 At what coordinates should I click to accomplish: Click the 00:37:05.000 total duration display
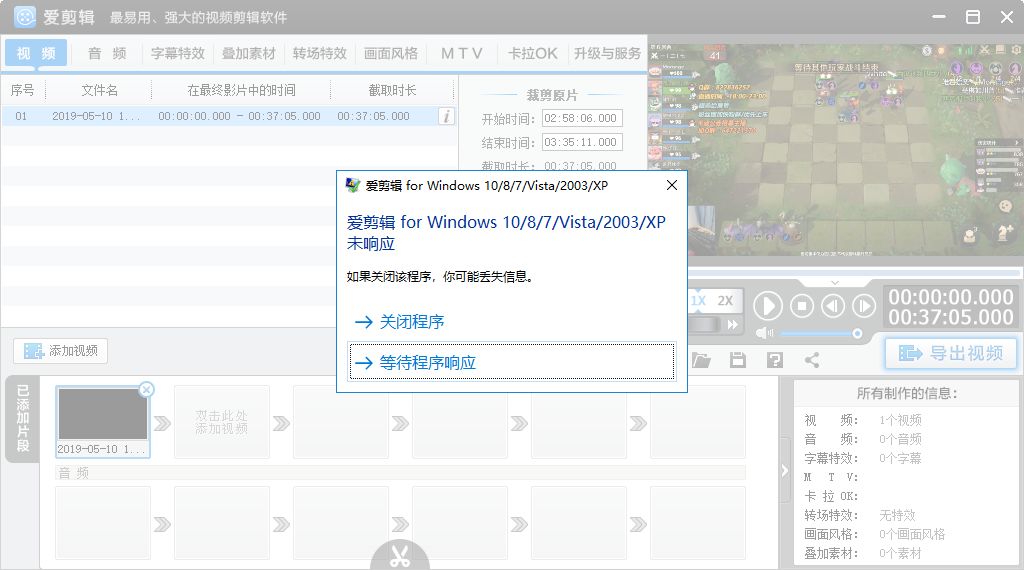click(x=951, y=317)
